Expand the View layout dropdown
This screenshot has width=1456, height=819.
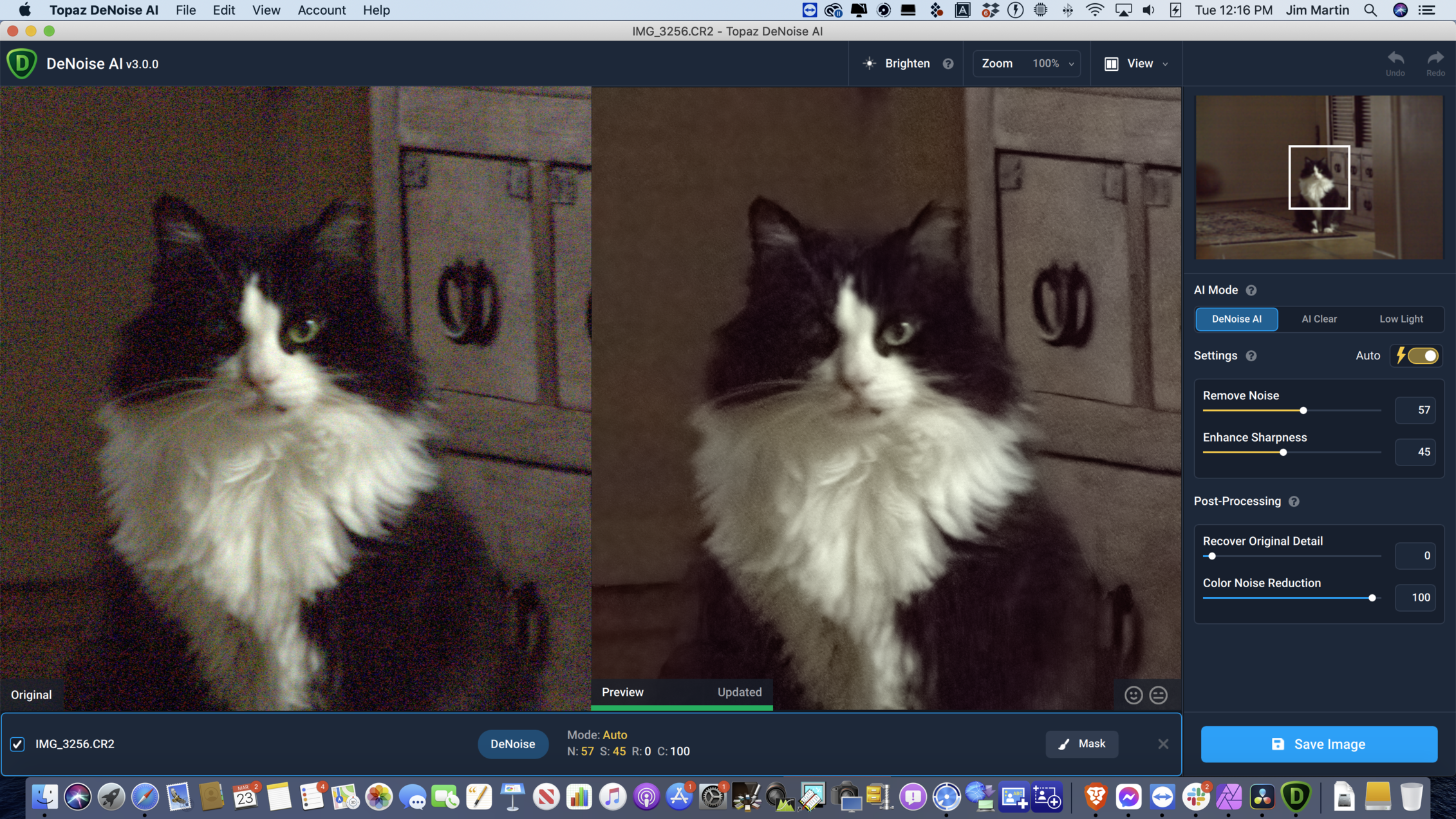[x=1137, y=64]
